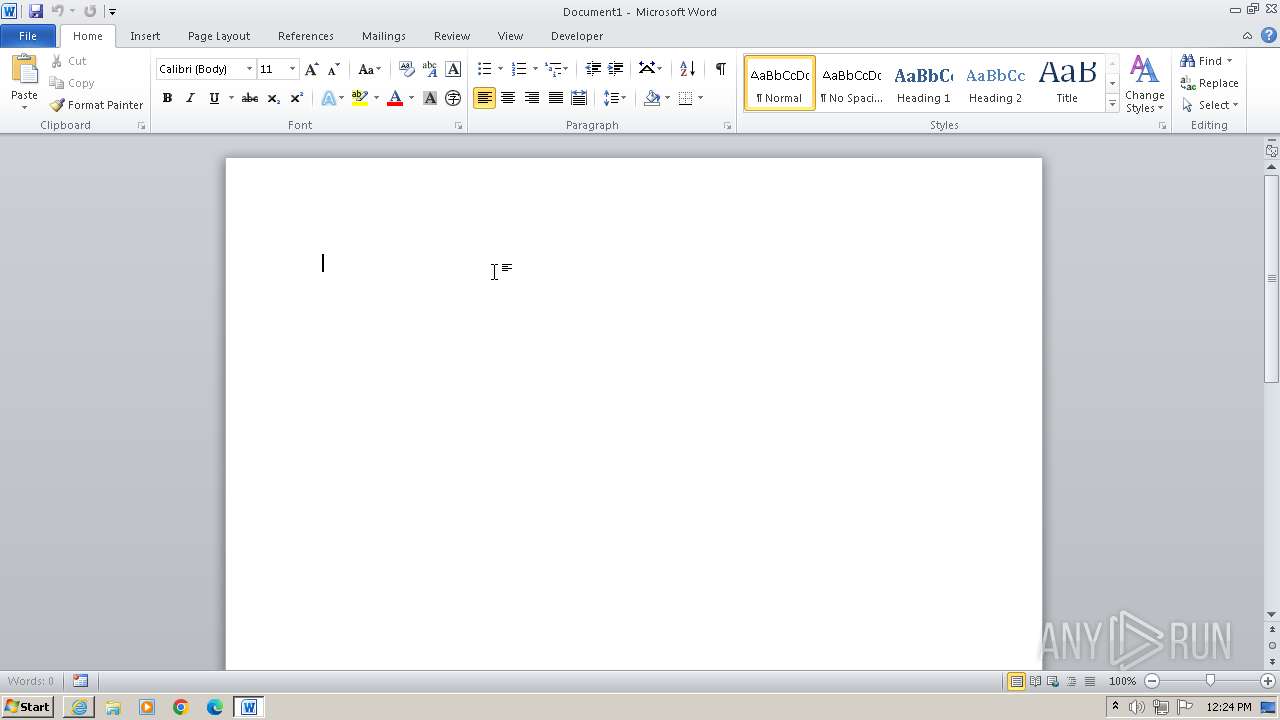Click the zoom slider handle
This screenshot has width=1280, height=720.
tap(1210, 681)
